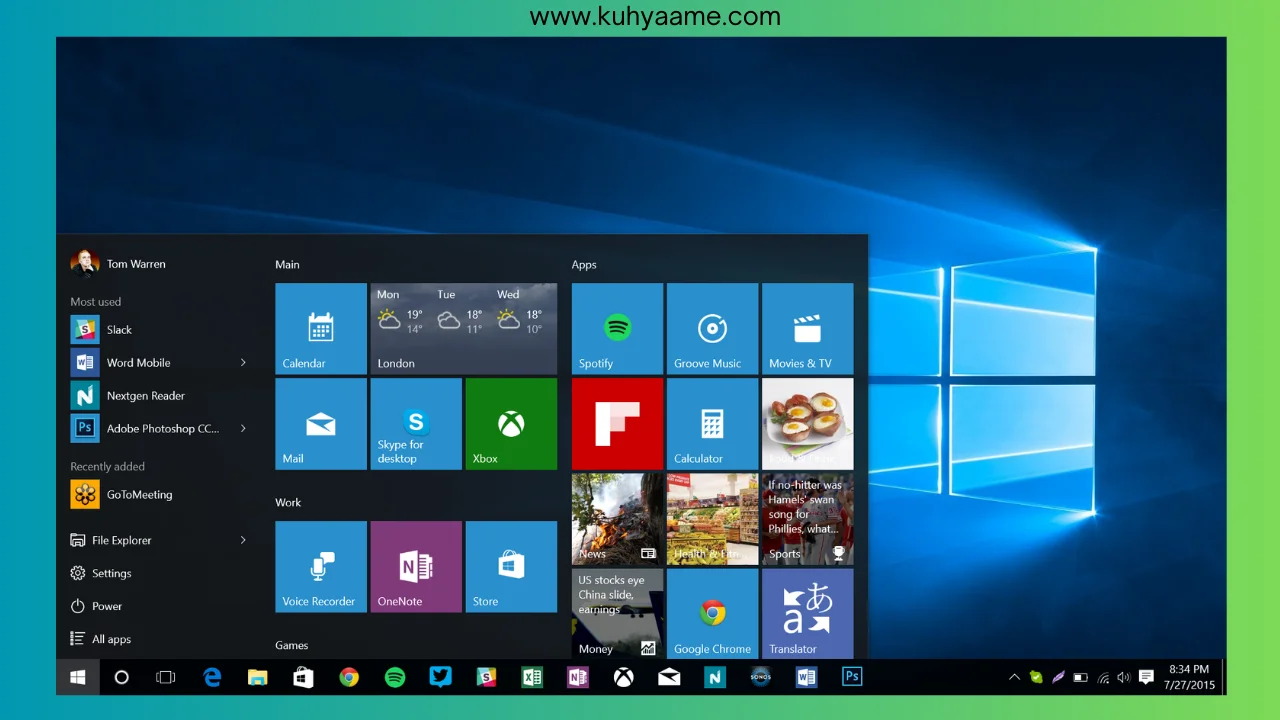Open the Translator tile
Image resolution: width=1280 pixels, height=720 pixels.
click(808, 613)
